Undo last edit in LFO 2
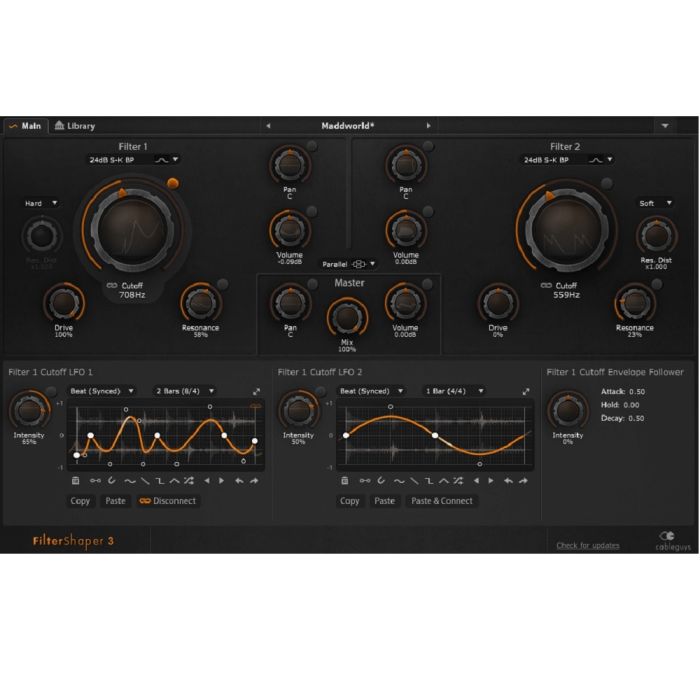 coord(508,481)
